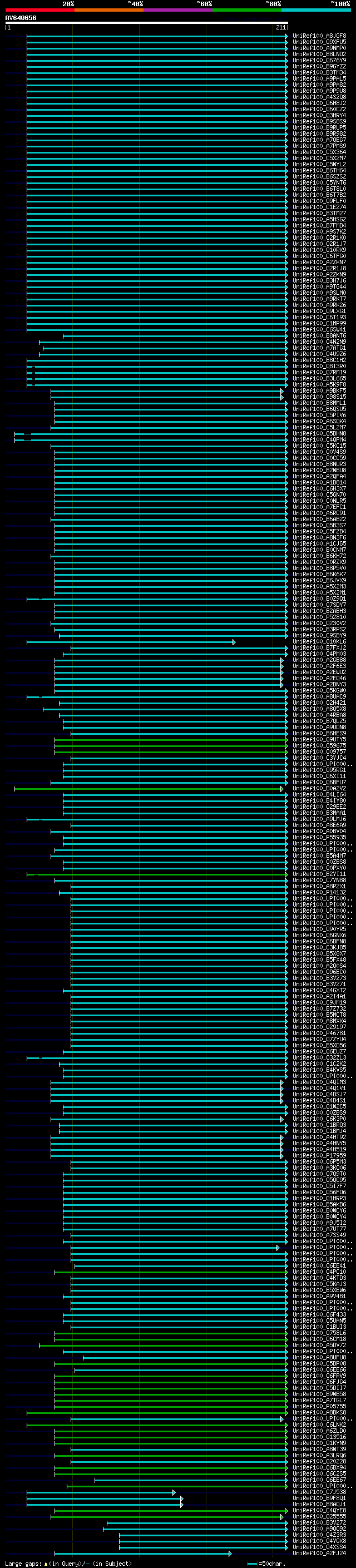Open hit UniRef100_A9NMP0
The image size is (356, 1568).
(x=319, y=48)
